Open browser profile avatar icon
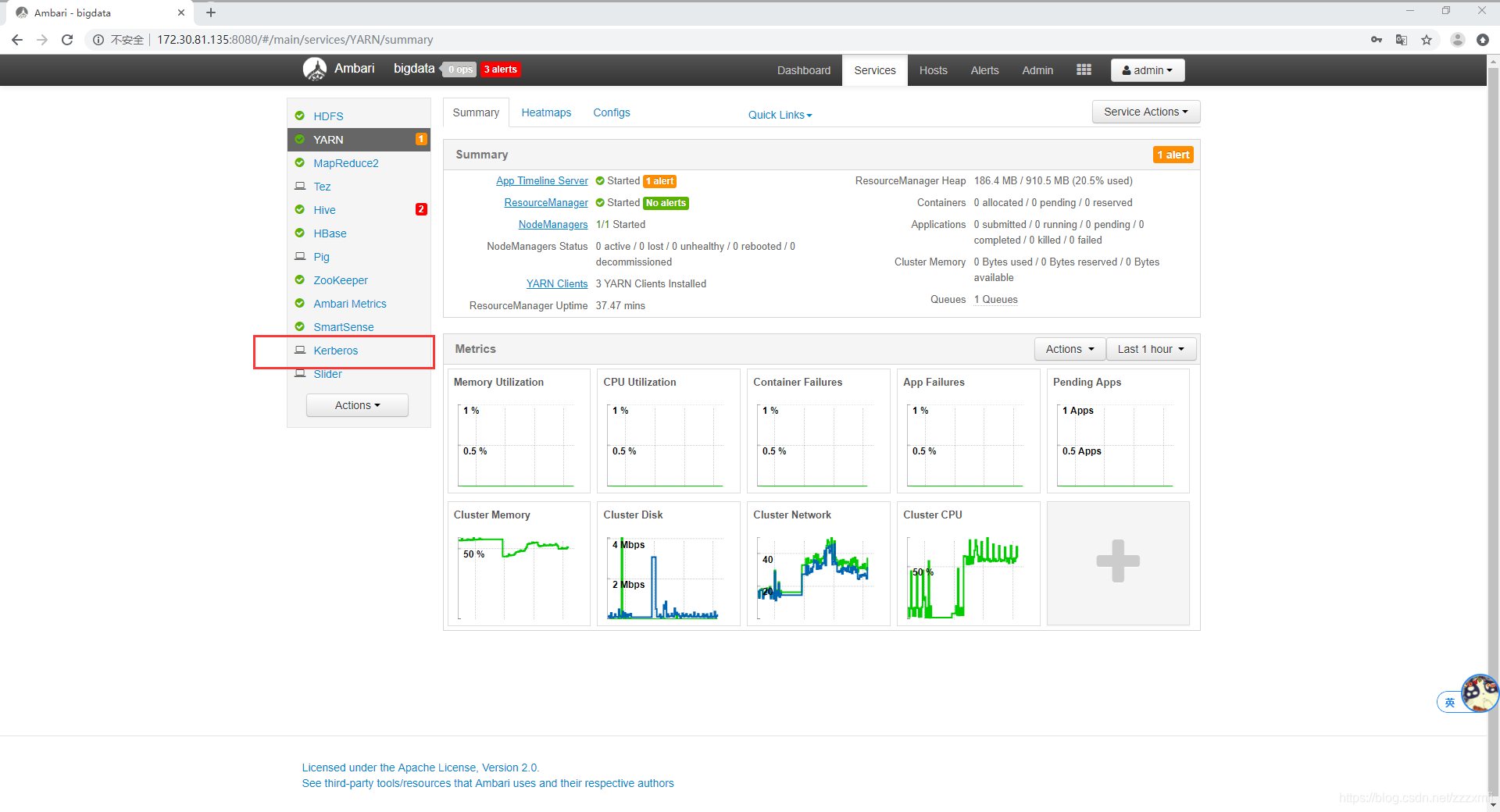 (1457, 40)
